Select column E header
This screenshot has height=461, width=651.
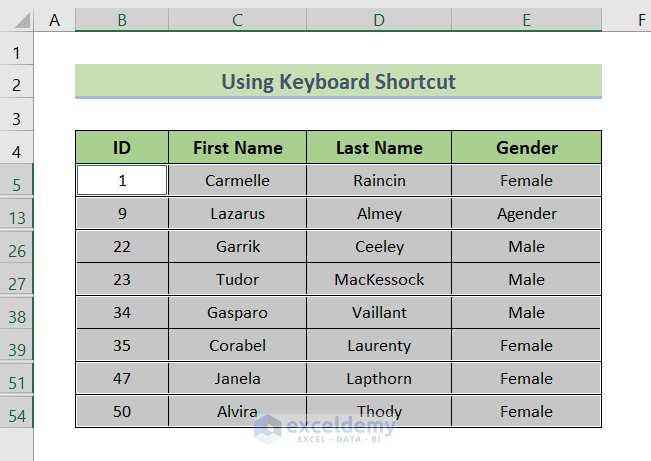[526, 20]
